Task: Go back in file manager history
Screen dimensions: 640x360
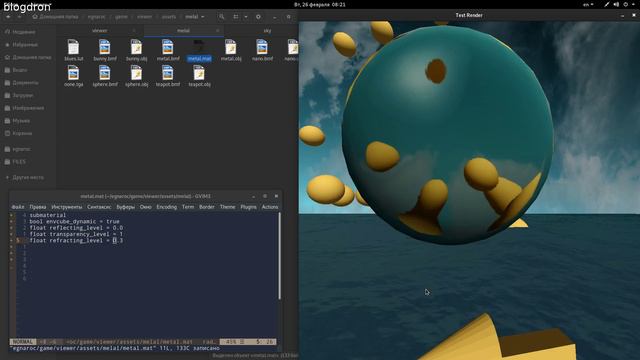Action: pos(8,17)
